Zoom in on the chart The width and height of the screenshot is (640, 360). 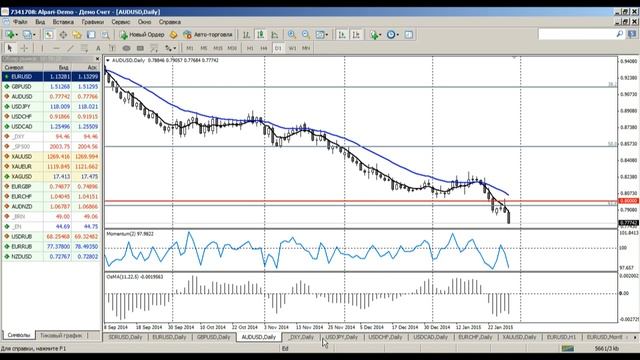(291, 35)
